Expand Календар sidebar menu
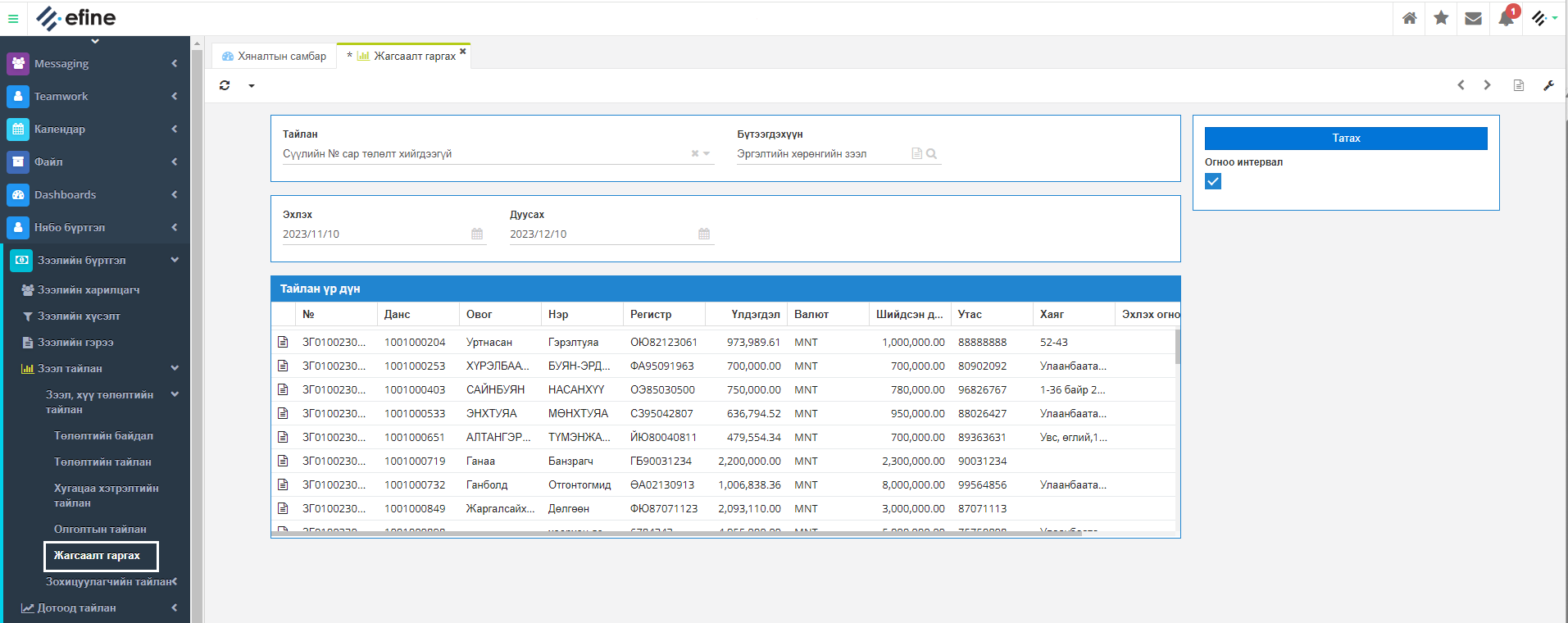The image size is (1568, 623). (95, 129)
